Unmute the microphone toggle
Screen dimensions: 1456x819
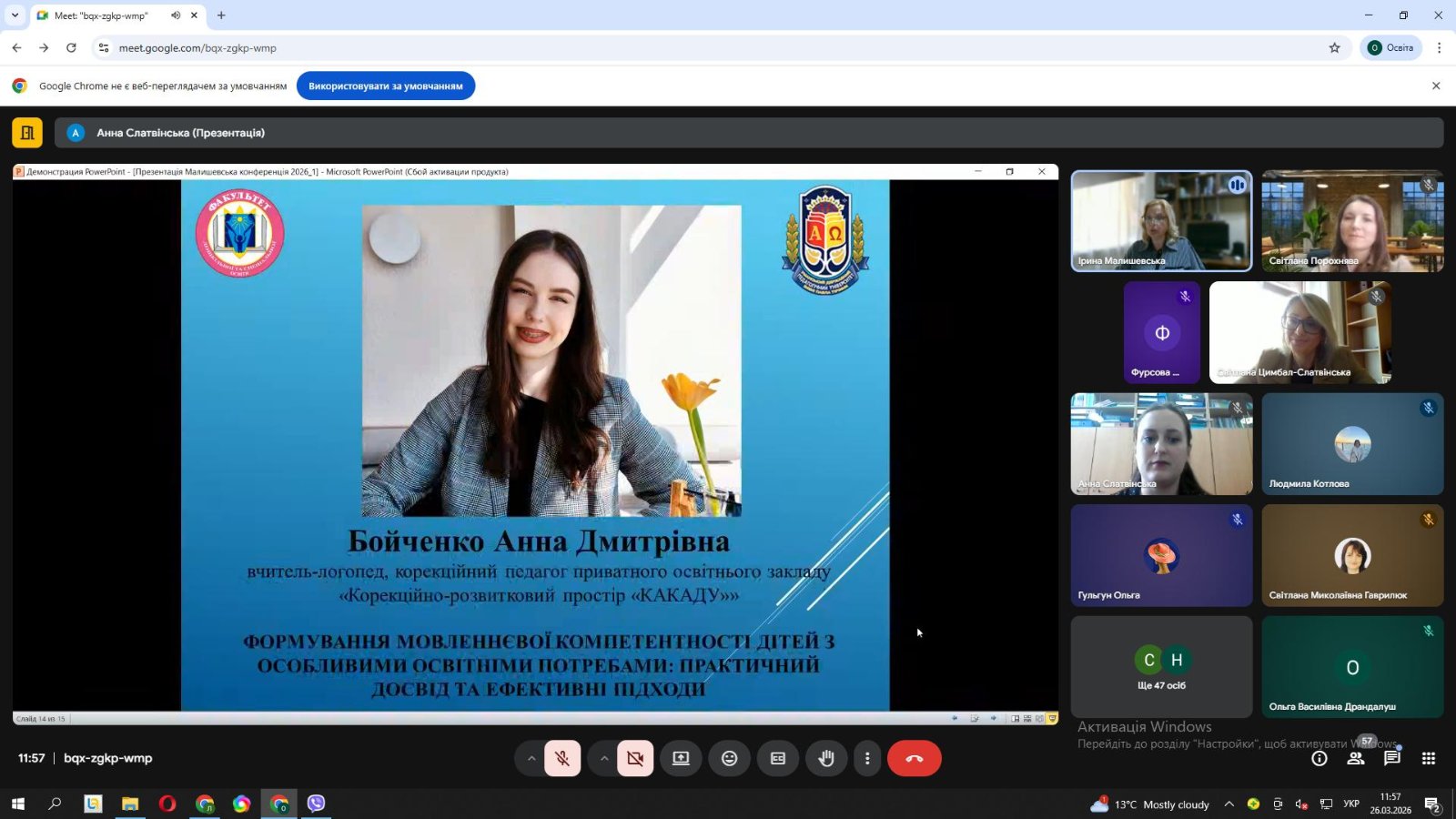(x=562, y=758)
